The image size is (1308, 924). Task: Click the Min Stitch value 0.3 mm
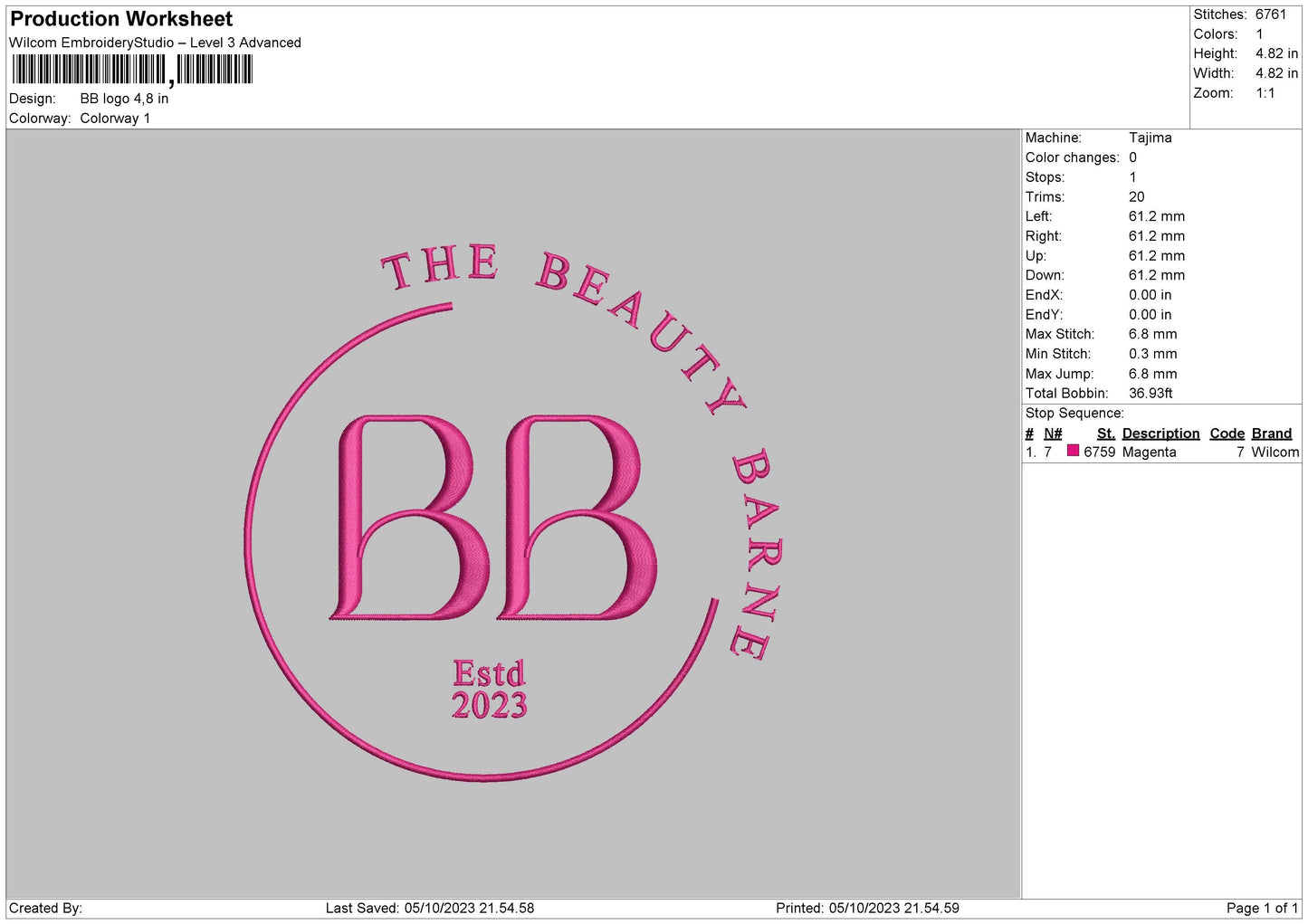[1152, 354]
